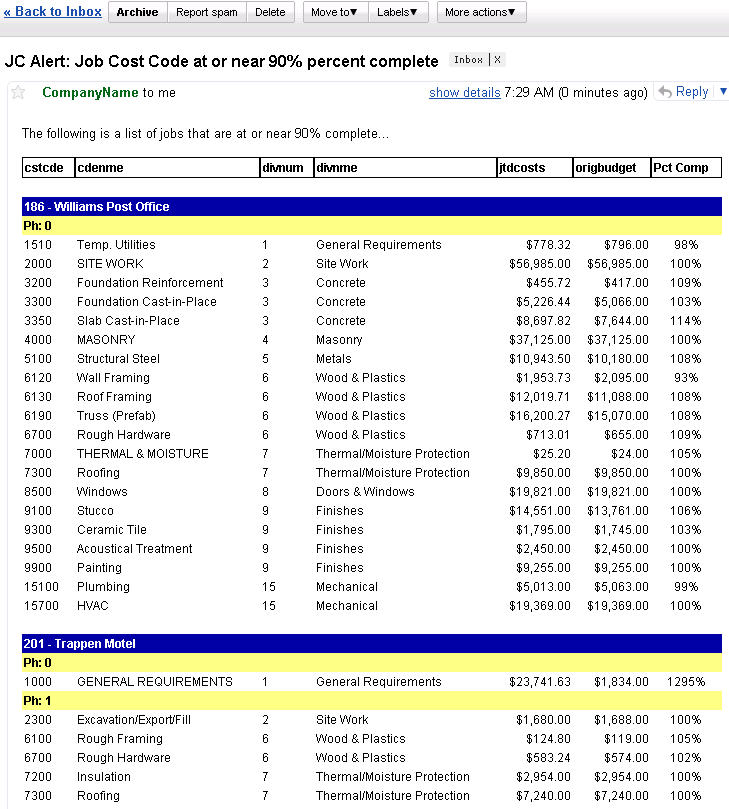This screenshot has width=729, height=809.
Task: Expand the Move to dropdown
Action: click(336, 12)
